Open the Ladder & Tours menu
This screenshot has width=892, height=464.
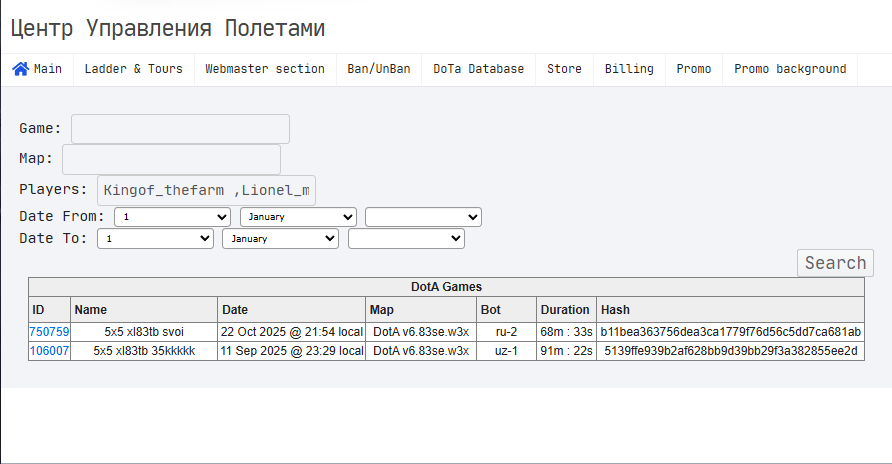(x=134, y=69)
